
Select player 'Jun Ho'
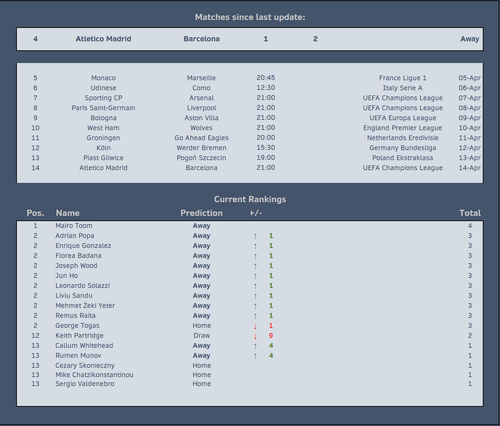click(66, 276)
